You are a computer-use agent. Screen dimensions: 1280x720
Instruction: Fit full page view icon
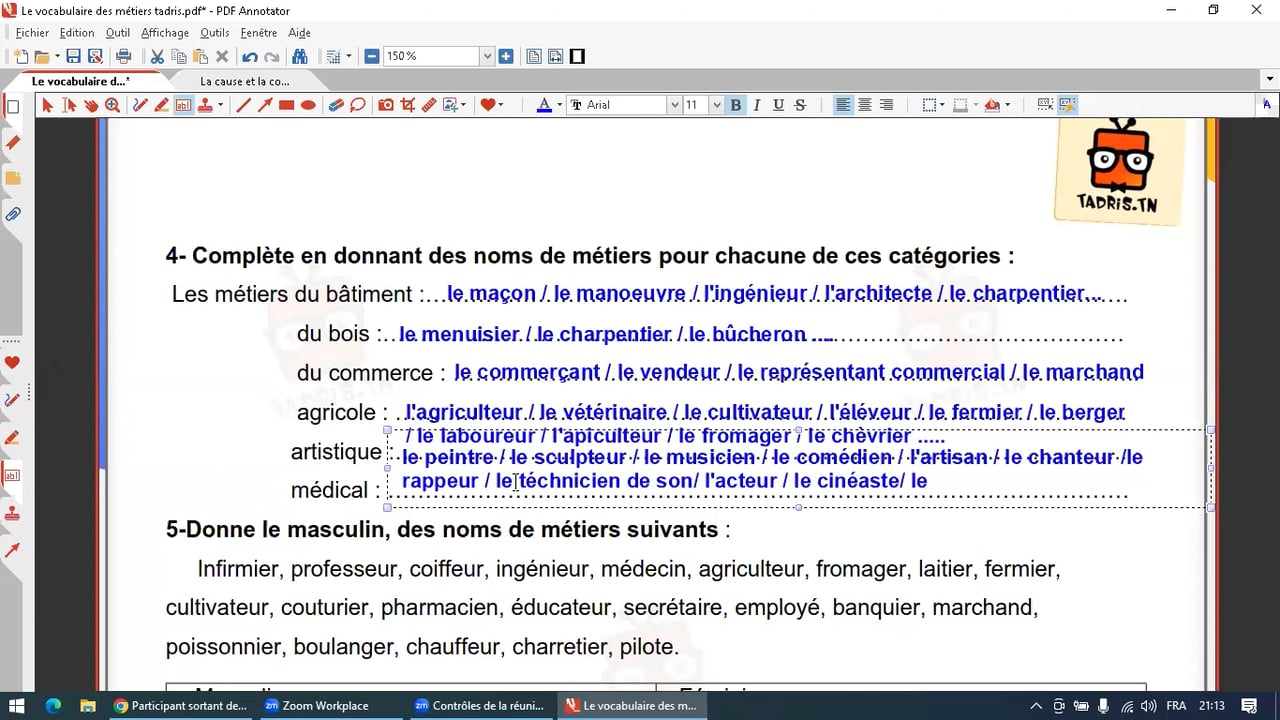click(x=534, y=57)
